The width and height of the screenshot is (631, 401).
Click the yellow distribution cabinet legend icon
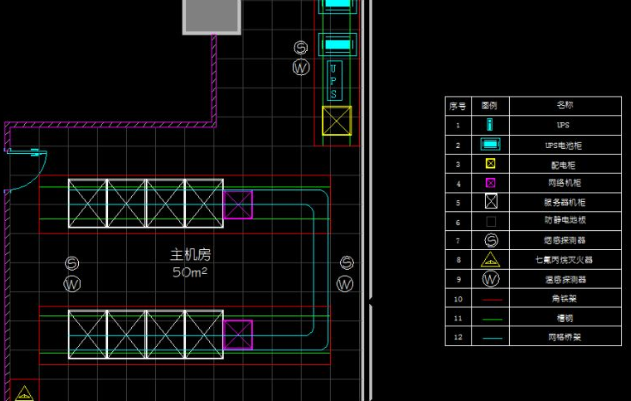(491, 163)
